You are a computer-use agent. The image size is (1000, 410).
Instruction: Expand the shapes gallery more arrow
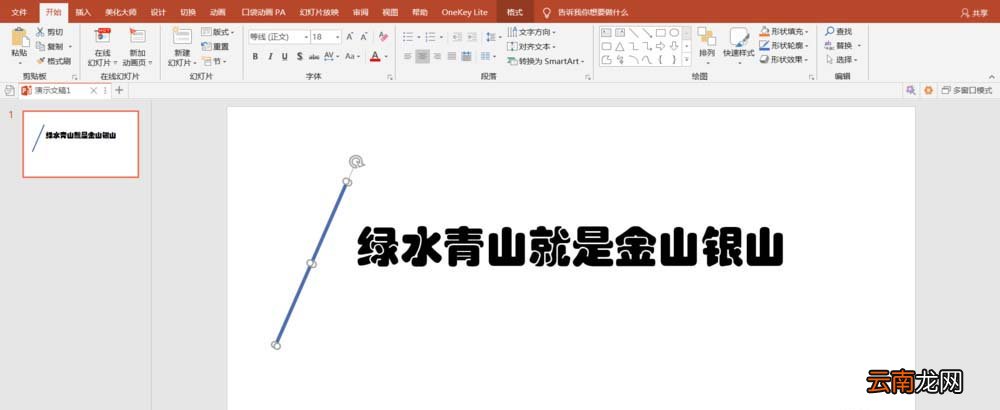tap(687, 60)
